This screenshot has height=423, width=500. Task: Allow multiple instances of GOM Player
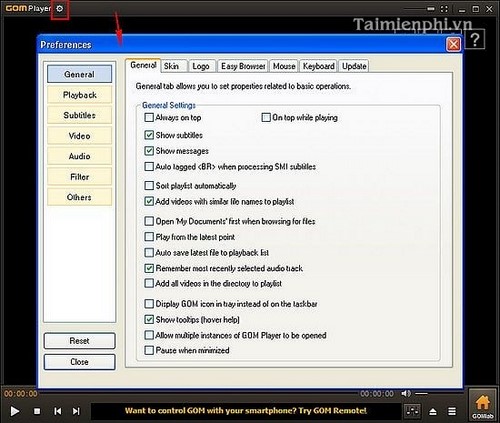149,335
